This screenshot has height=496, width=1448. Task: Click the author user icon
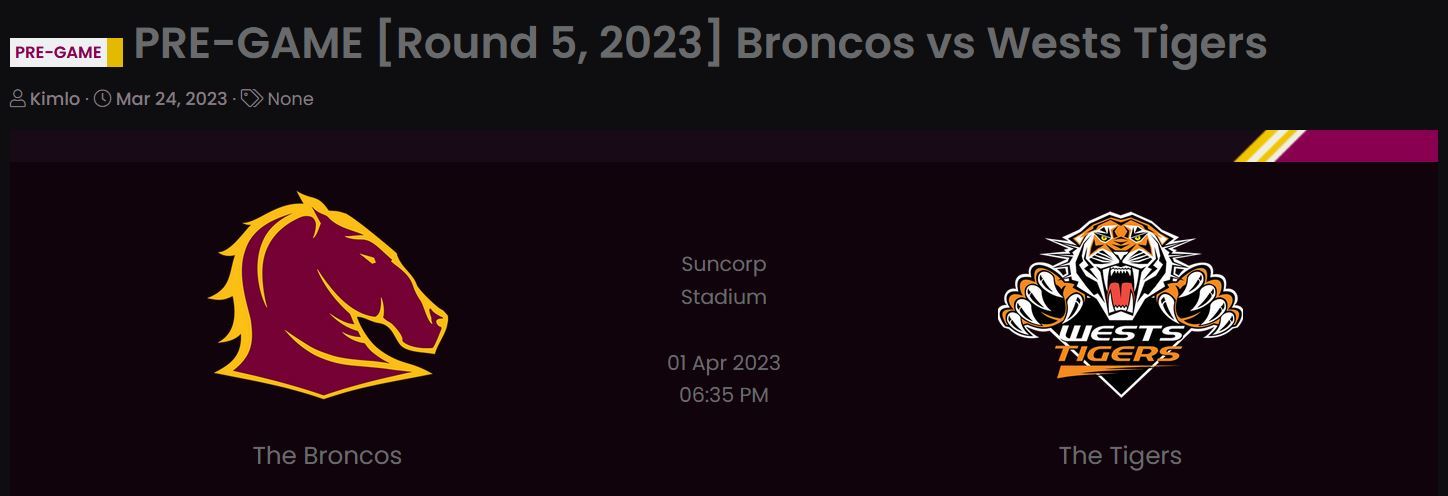pyautogui.click(x=18, y=98)
